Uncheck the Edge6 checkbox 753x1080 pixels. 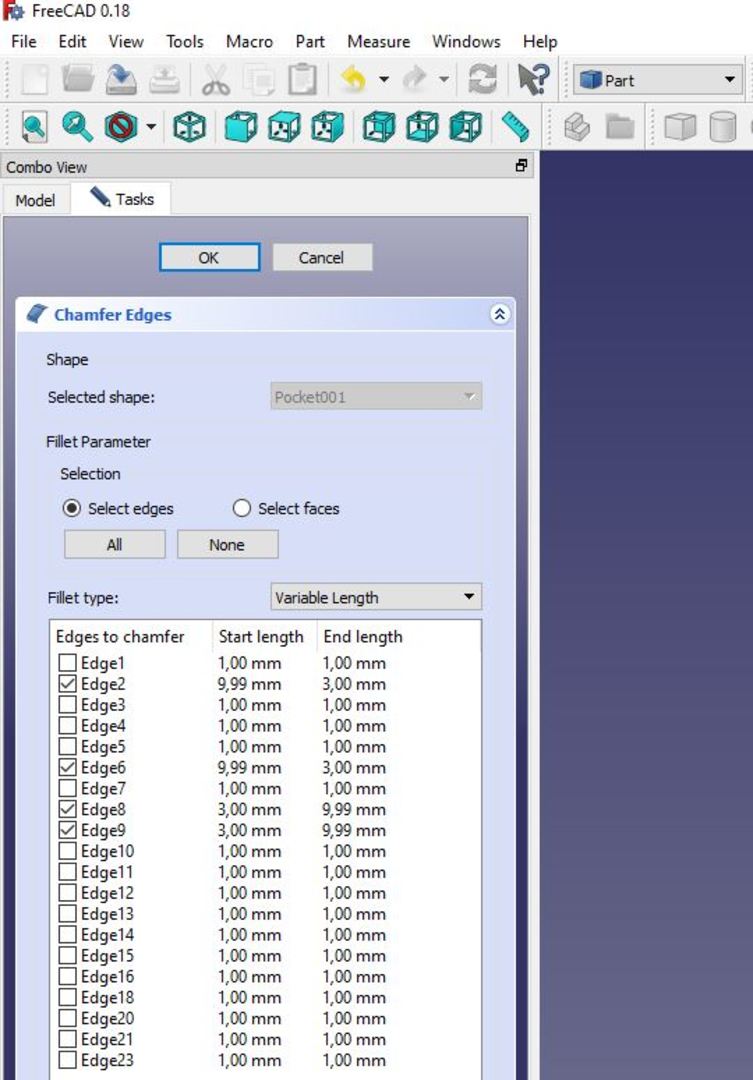coord(68,767)
